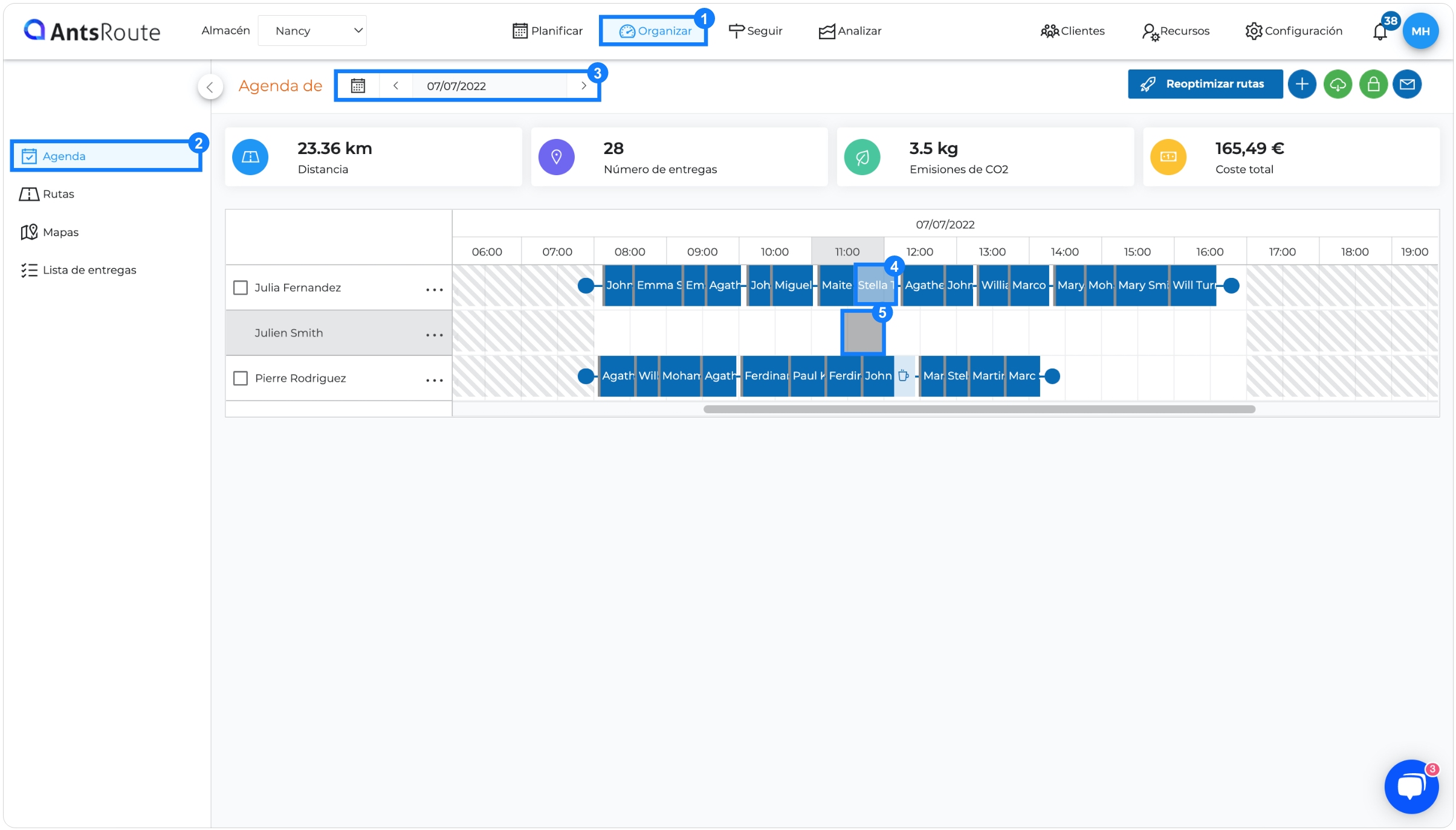
Task: Select the Emma S delivery block
Action: tap(658, 285)
